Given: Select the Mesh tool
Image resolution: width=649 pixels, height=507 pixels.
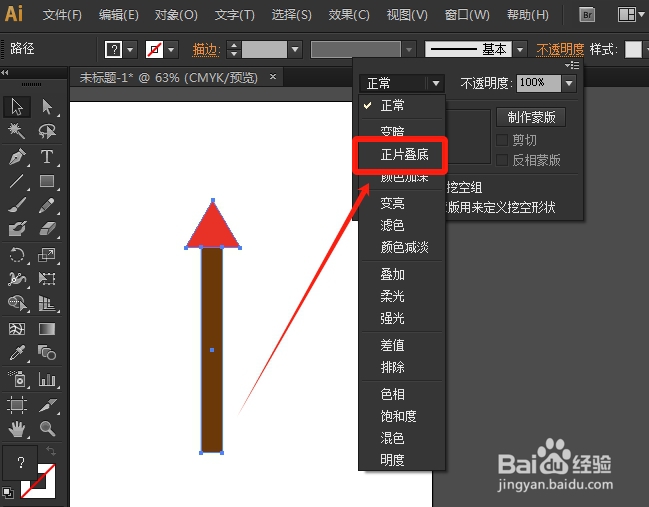Looking at the screenshot, I should pyautogui.click(x=17, y=329).
